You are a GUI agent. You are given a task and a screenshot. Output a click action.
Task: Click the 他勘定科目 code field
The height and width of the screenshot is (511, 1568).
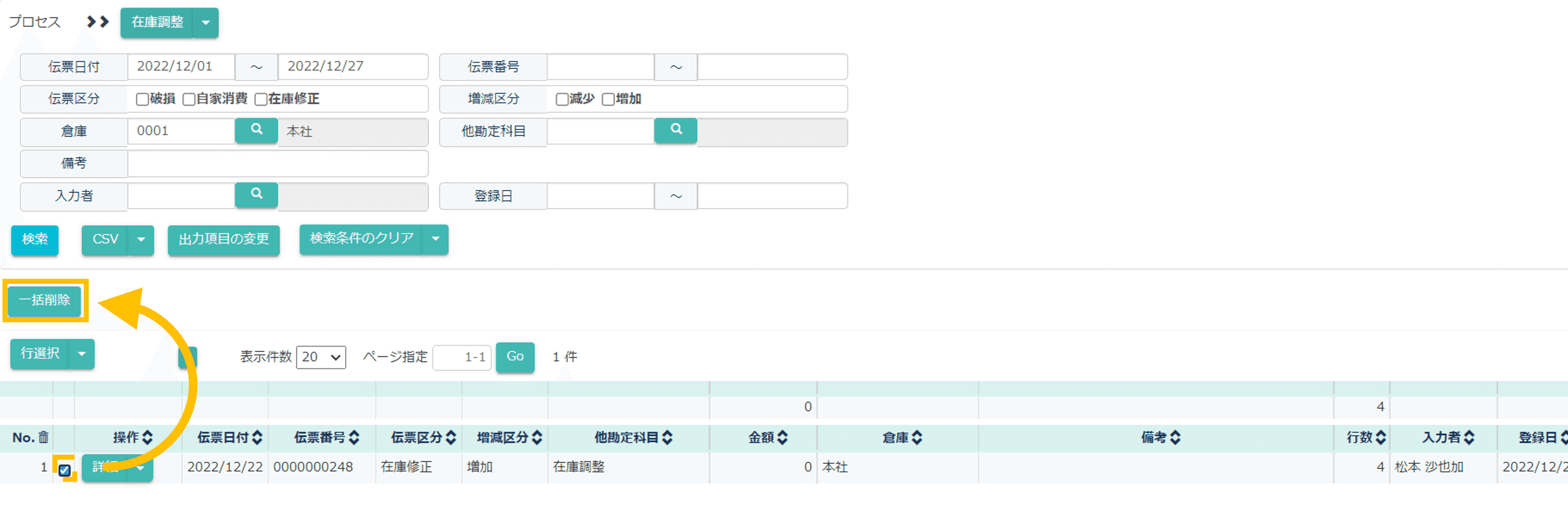(600, 131)
